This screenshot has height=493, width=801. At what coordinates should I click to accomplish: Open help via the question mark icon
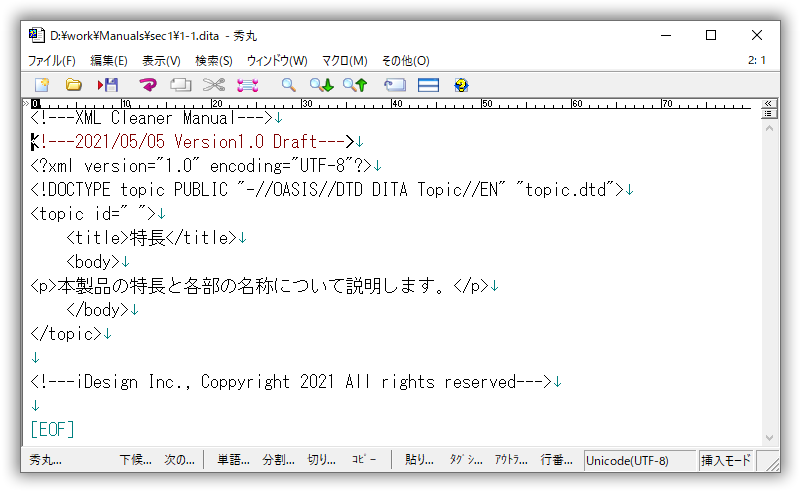pyautogui.click(x=461, y=85)
